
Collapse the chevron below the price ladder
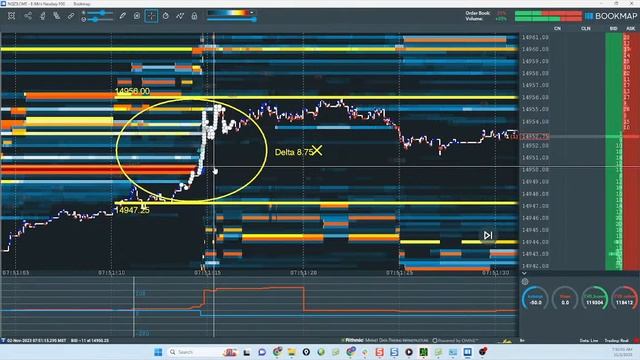coord(524,273)
